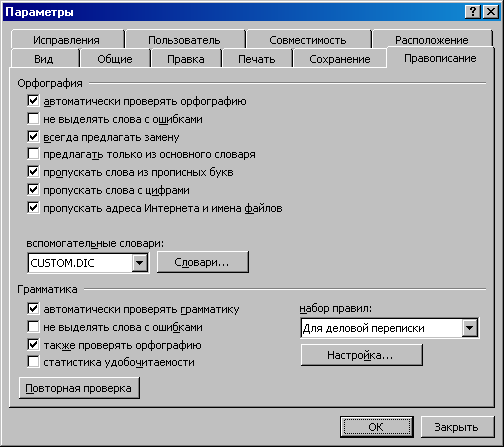Open the Настройка... button
The image size is (504, 447).
point(361,355)
